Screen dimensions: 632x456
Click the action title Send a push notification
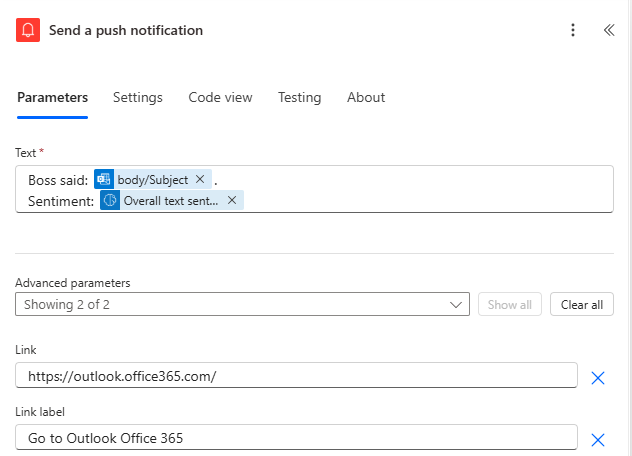pos(126,30)
